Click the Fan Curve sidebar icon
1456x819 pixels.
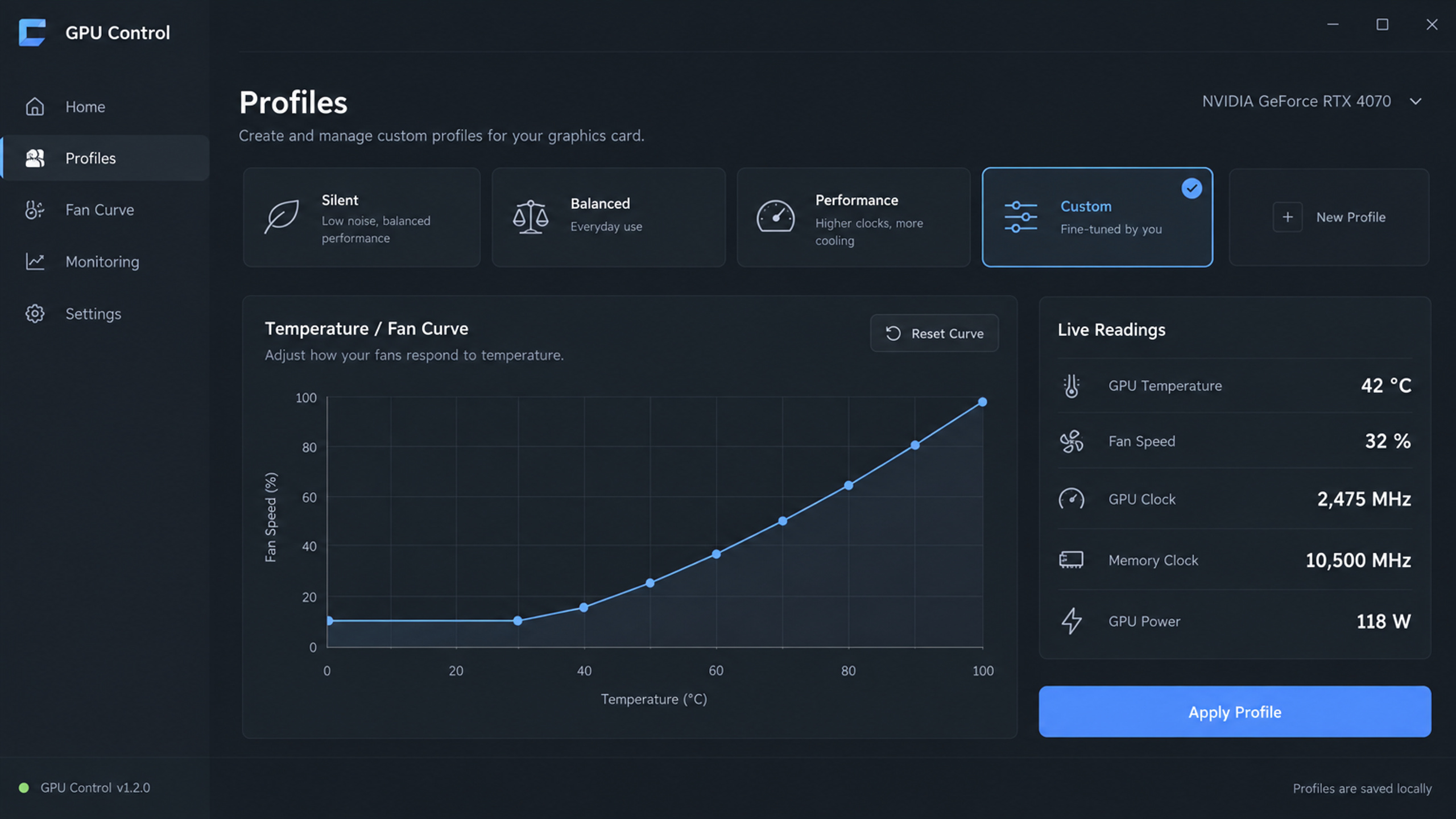35,210
